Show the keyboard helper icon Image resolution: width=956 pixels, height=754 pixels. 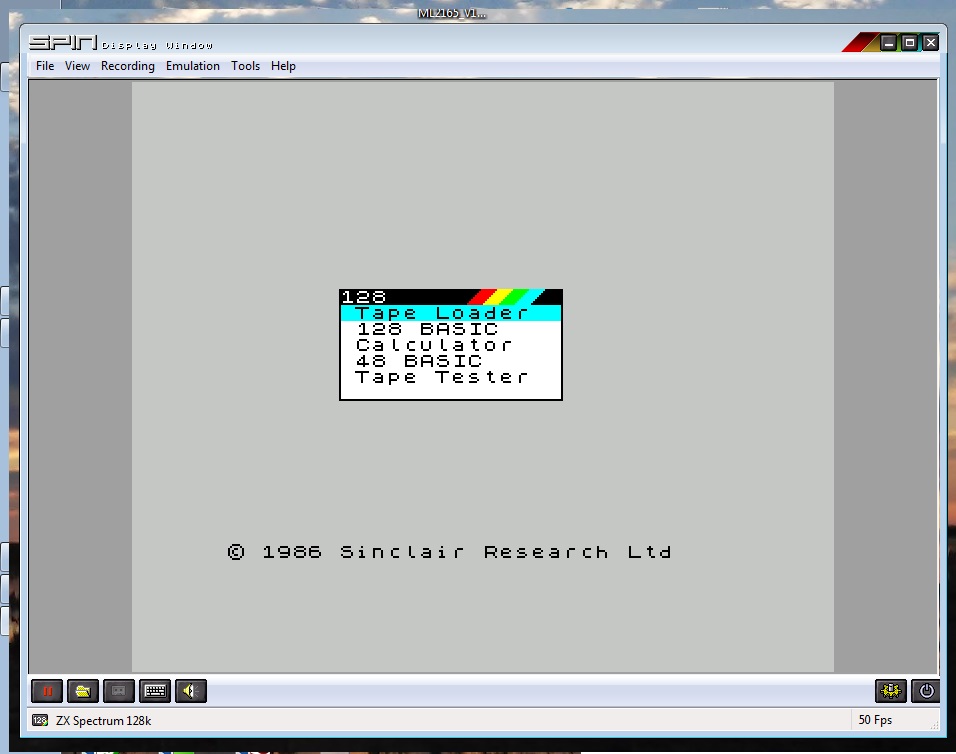tap(155, 691)
